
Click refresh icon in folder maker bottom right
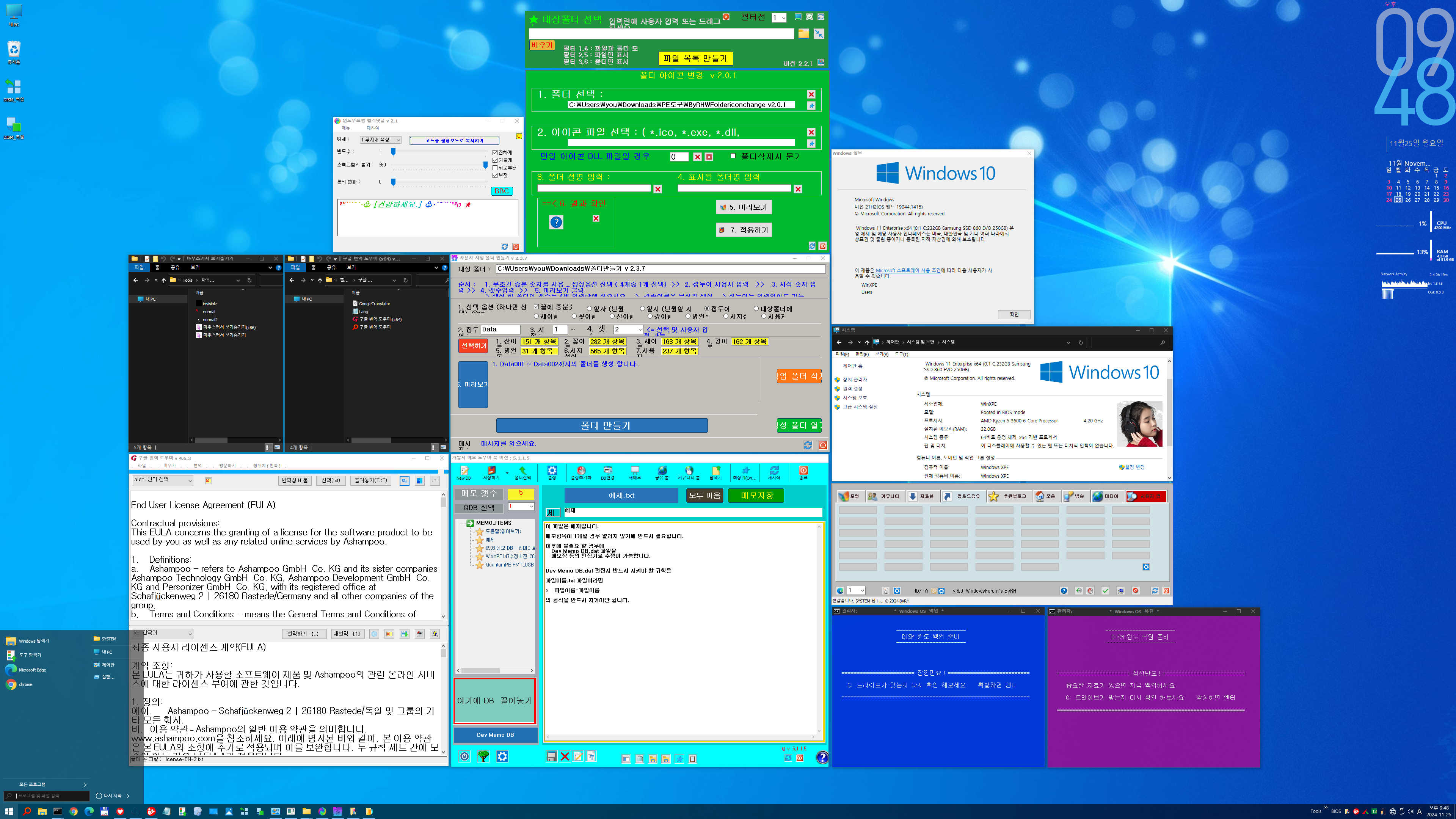tap(808, 446)
